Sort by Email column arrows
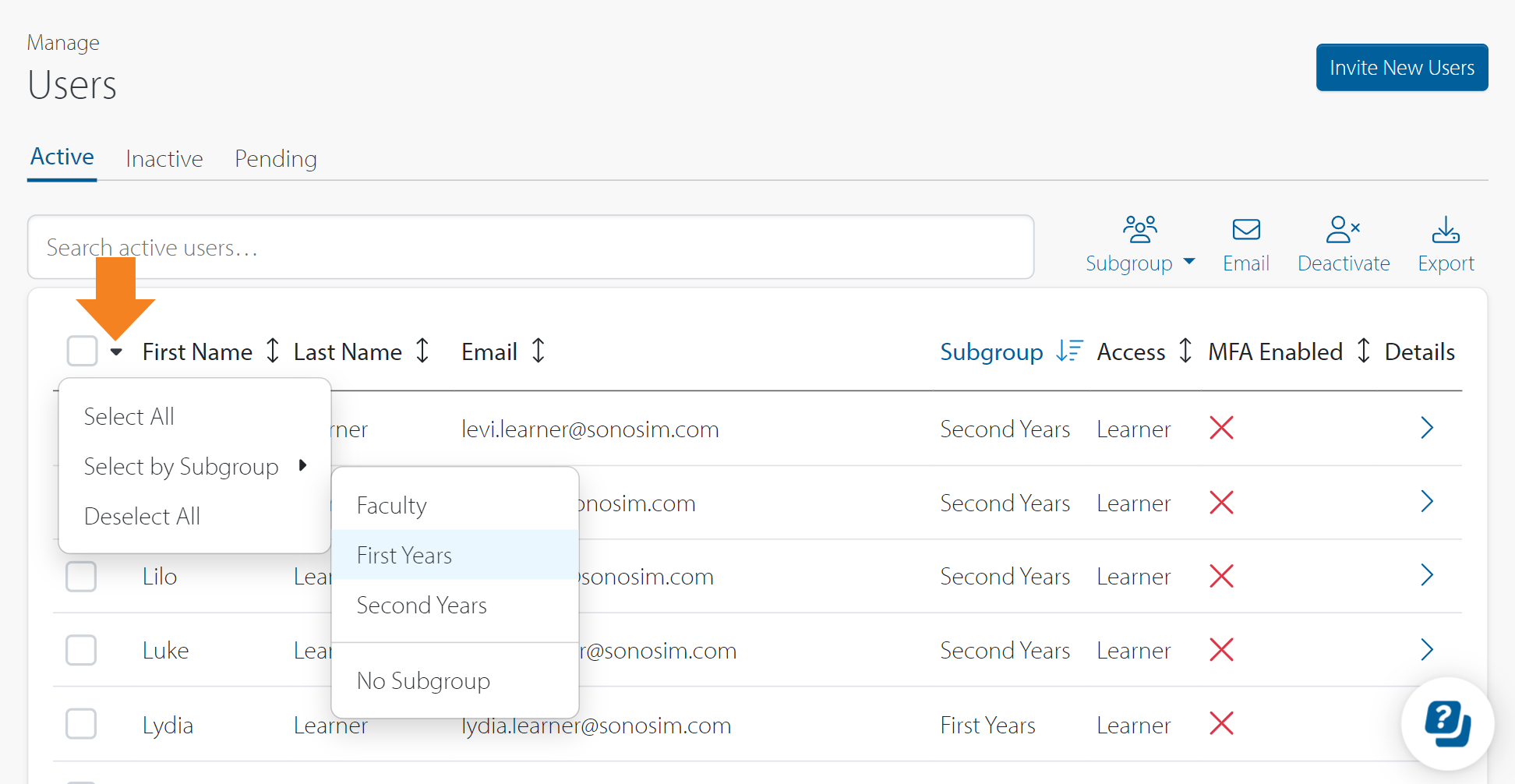 [538, 351]
